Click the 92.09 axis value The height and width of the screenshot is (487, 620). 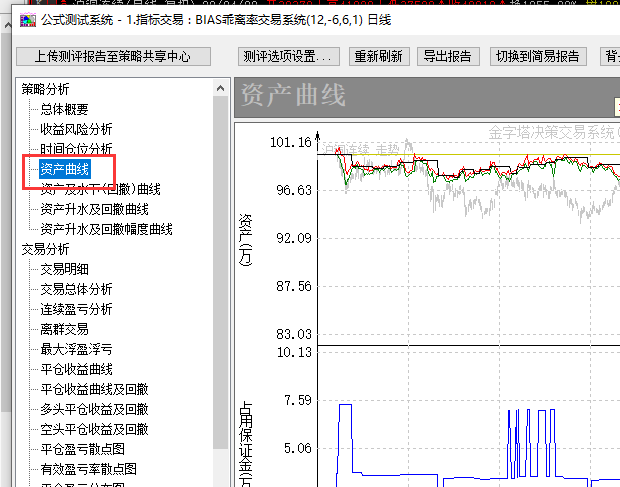294,238
